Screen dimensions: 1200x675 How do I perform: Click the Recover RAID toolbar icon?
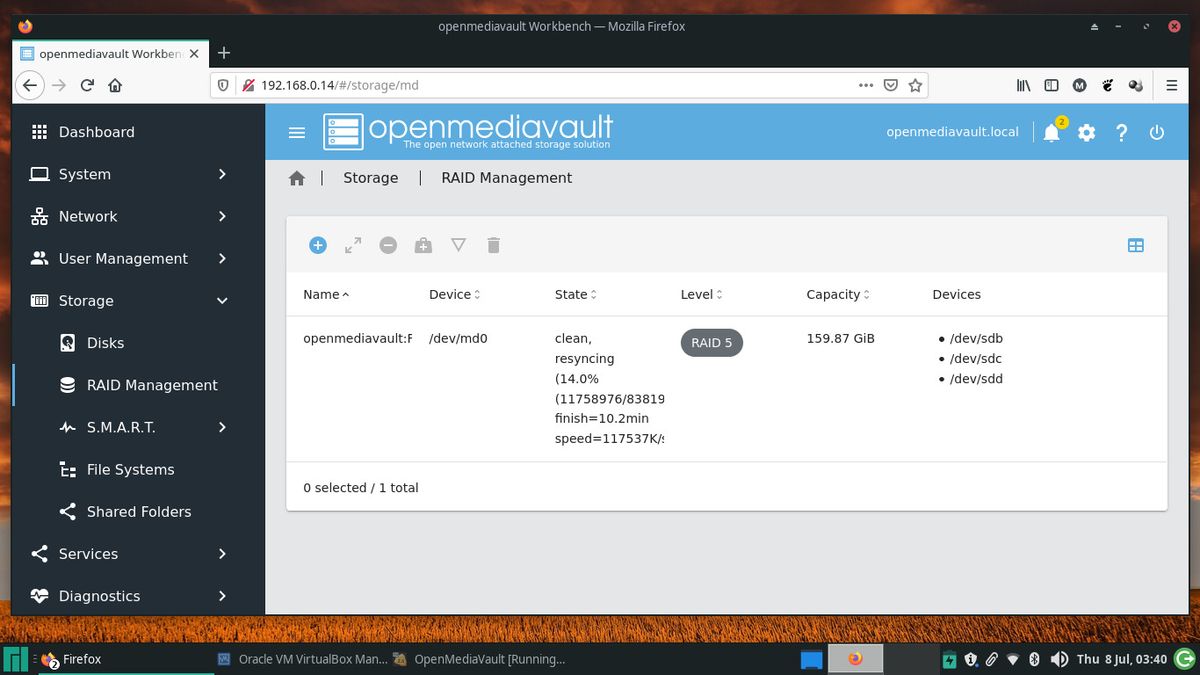[x=423, y=245]
